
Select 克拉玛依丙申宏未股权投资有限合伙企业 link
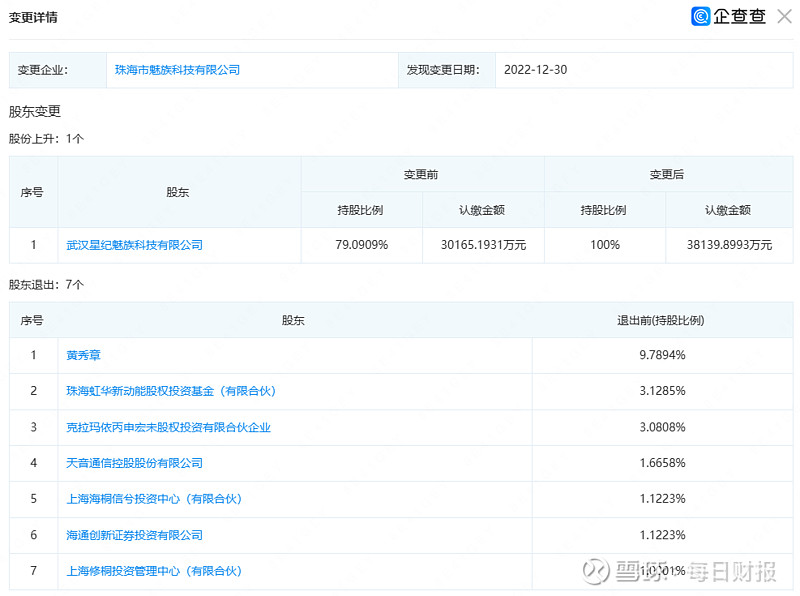click(168, 427)
